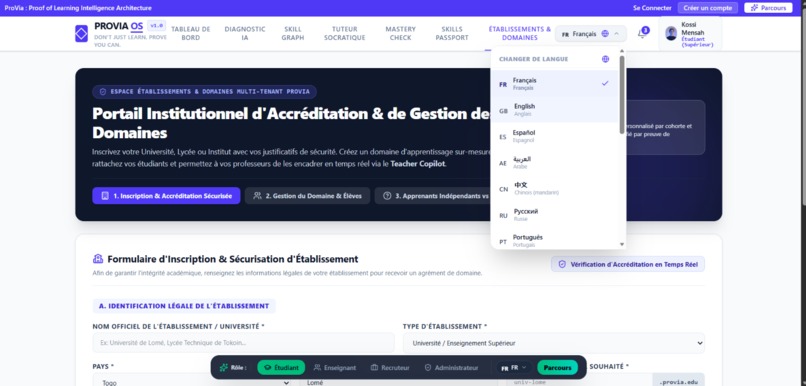
Task: Select Français in language list
Action: coord(555,83)
